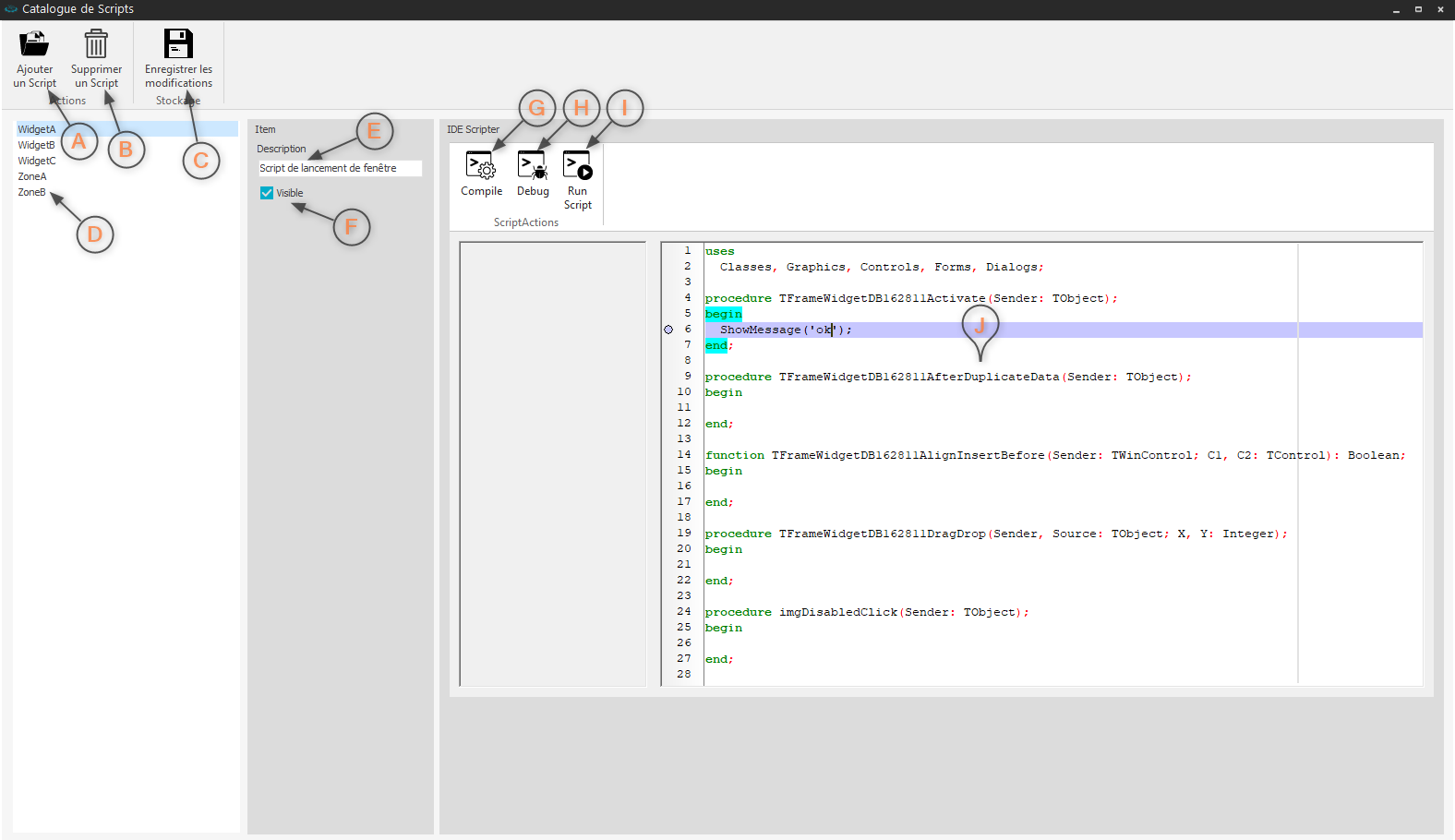This screenshot has width=1455, height=840.
Task: Compile the script using the Compile icon
Action: (x=481, y=166)
